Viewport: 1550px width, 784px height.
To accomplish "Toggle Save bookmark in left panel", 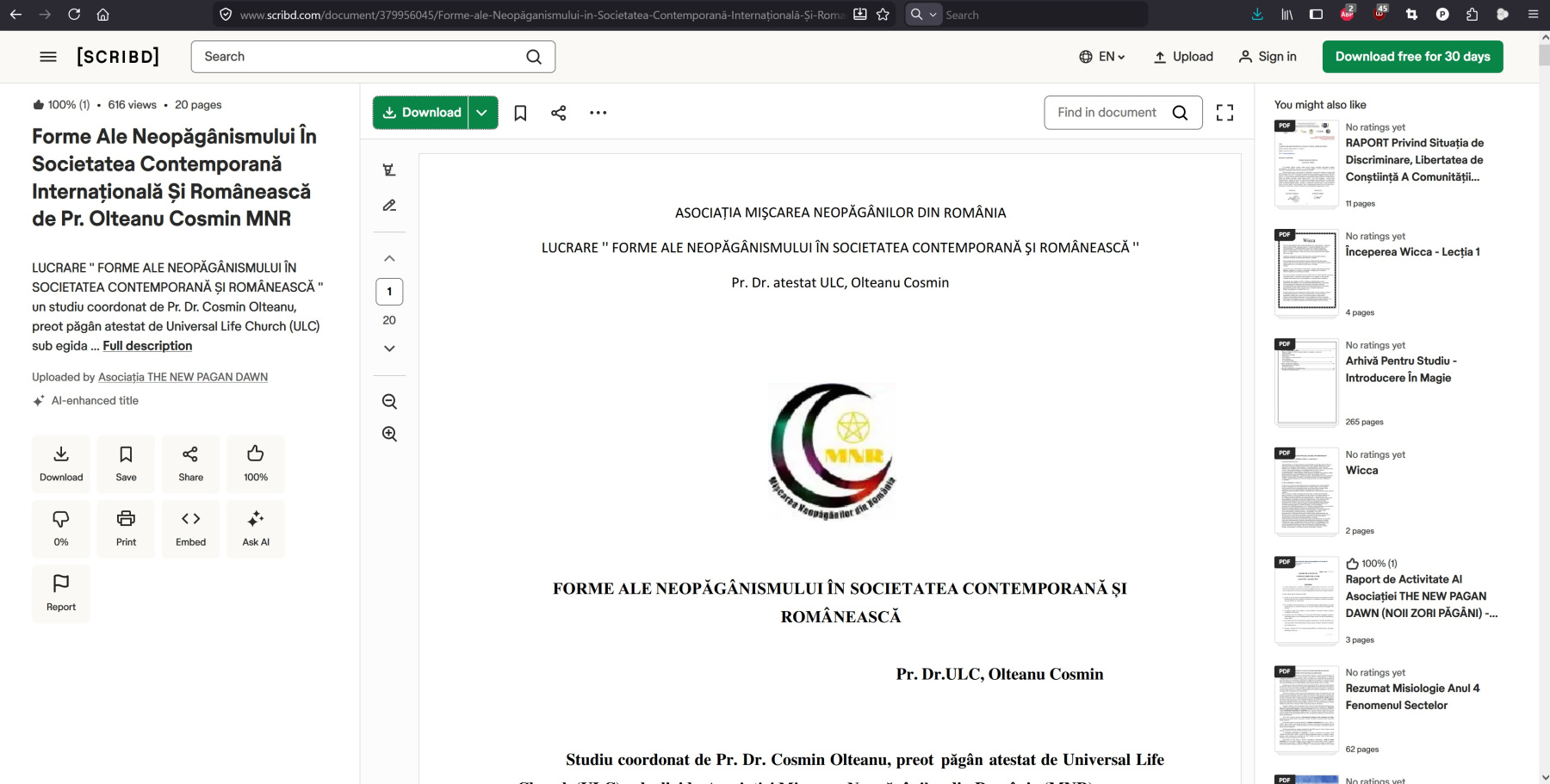I will (126, 463).
